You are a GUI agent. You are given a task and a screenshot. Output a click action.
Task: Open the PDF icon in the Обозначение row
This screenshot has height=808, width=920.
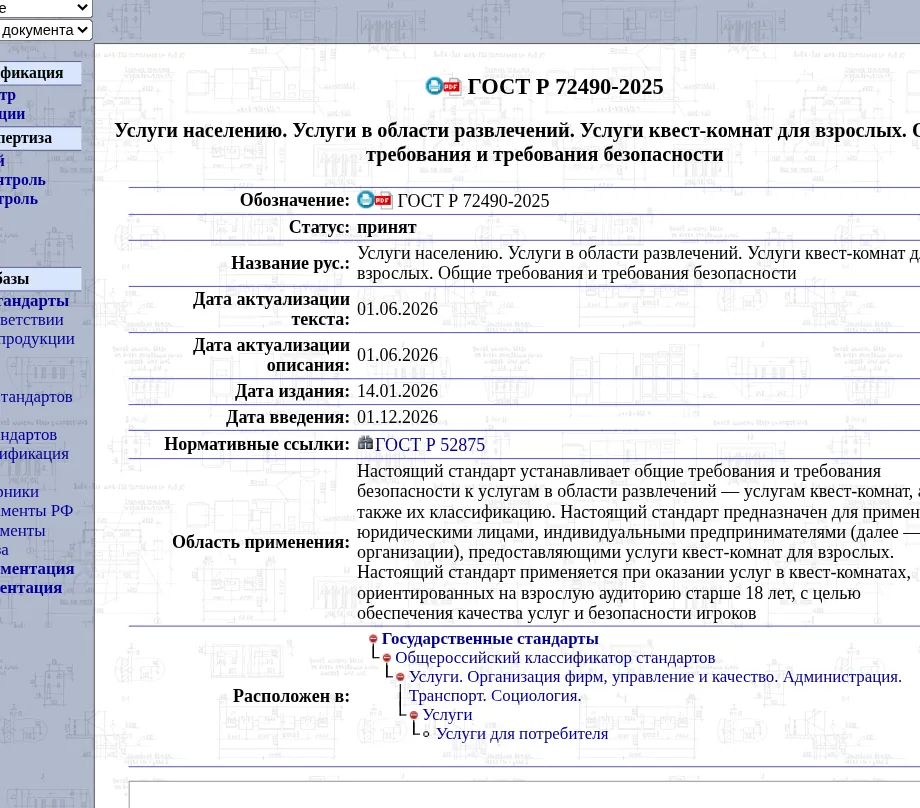[383, 201]
